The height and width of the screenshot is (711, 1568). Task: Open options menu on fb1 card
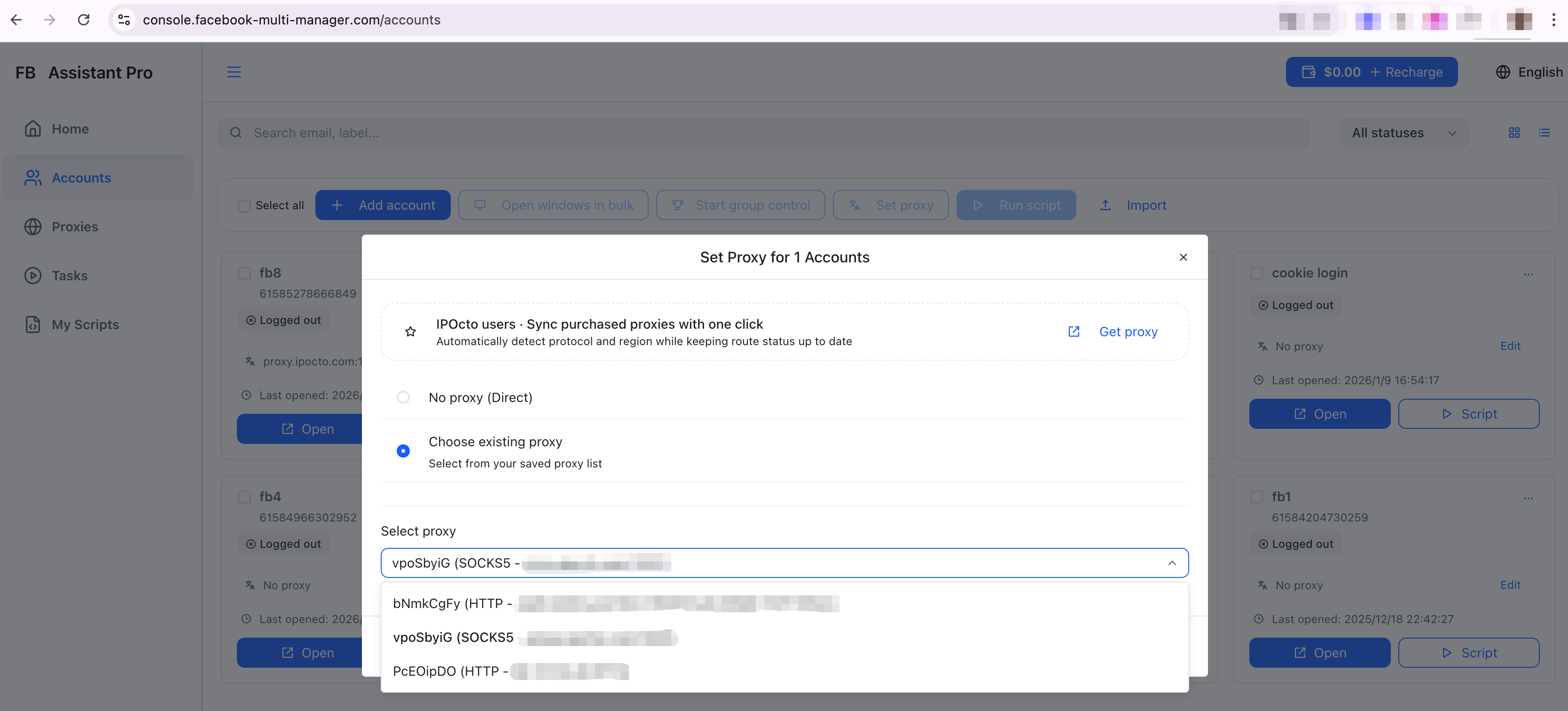click(x=1528, y=498)
